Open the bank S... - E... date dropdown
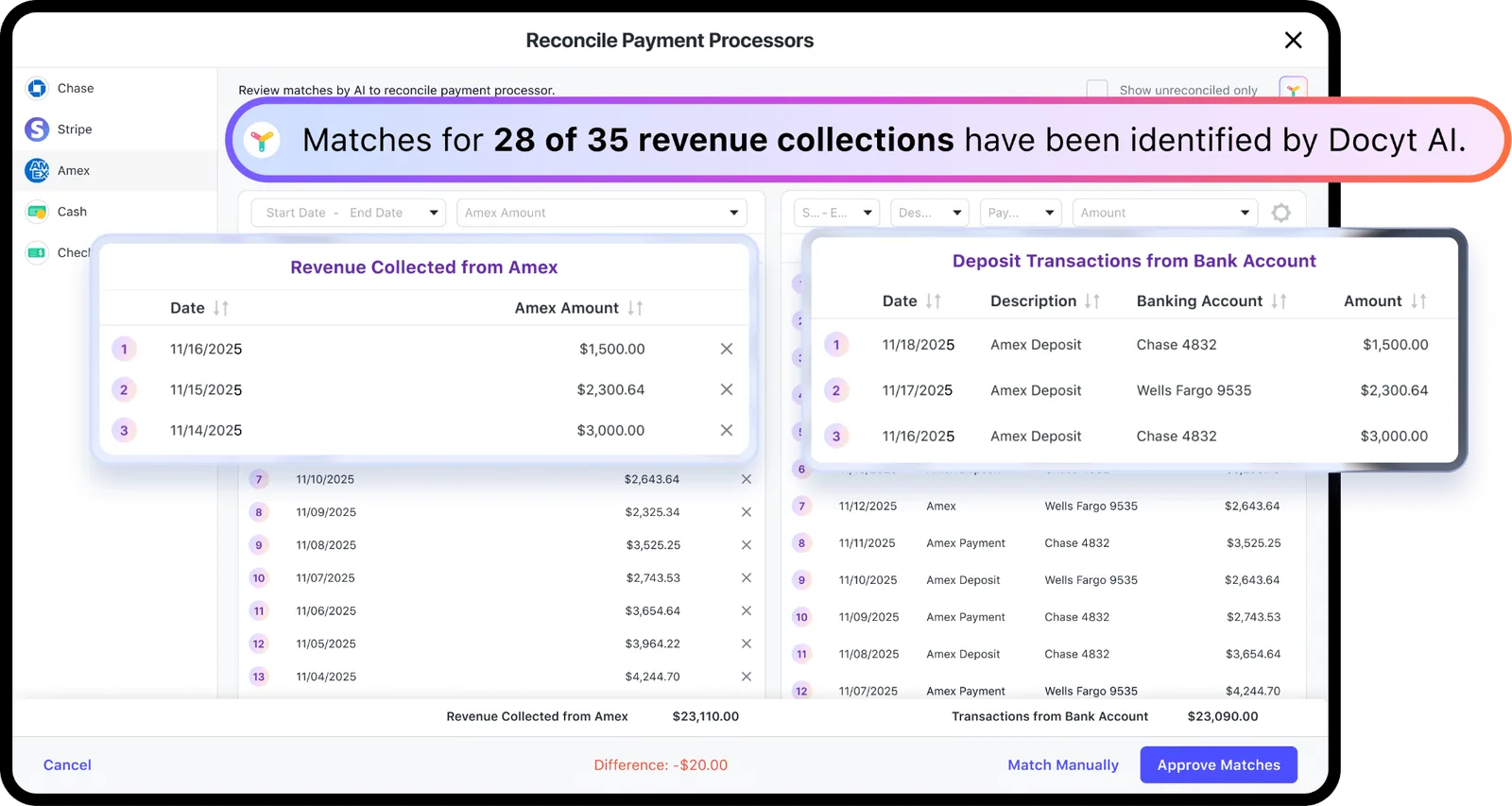Viewport: 1512px width, 806px height. tap(837, 213)
